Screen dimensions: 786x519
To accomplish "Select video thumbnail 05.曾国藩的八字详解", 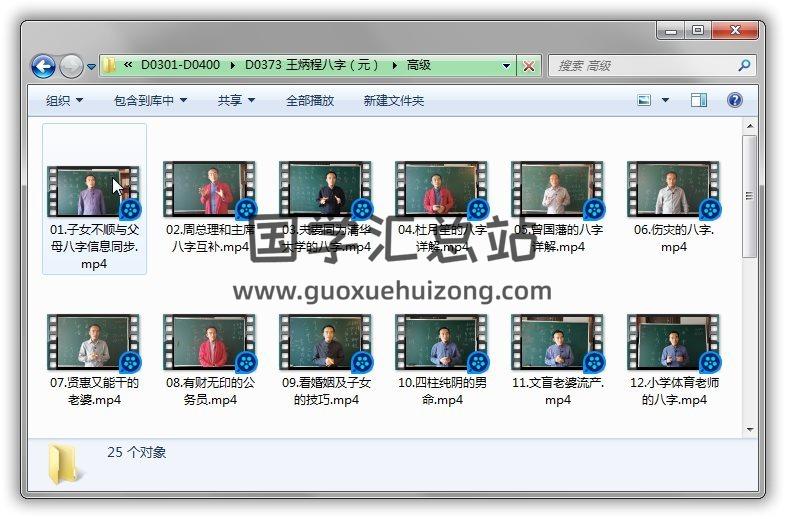I will (558, 189).
